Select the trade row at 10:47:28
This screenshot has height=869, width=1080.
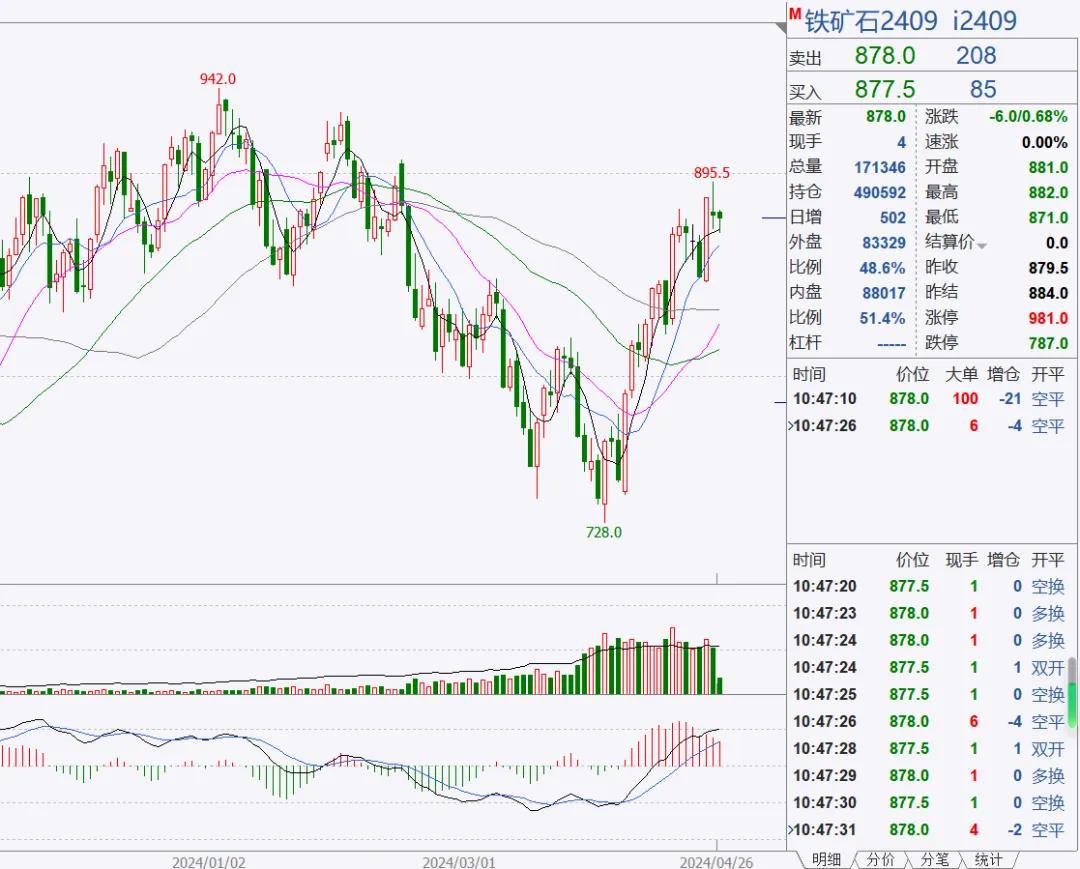click(928, 748)
